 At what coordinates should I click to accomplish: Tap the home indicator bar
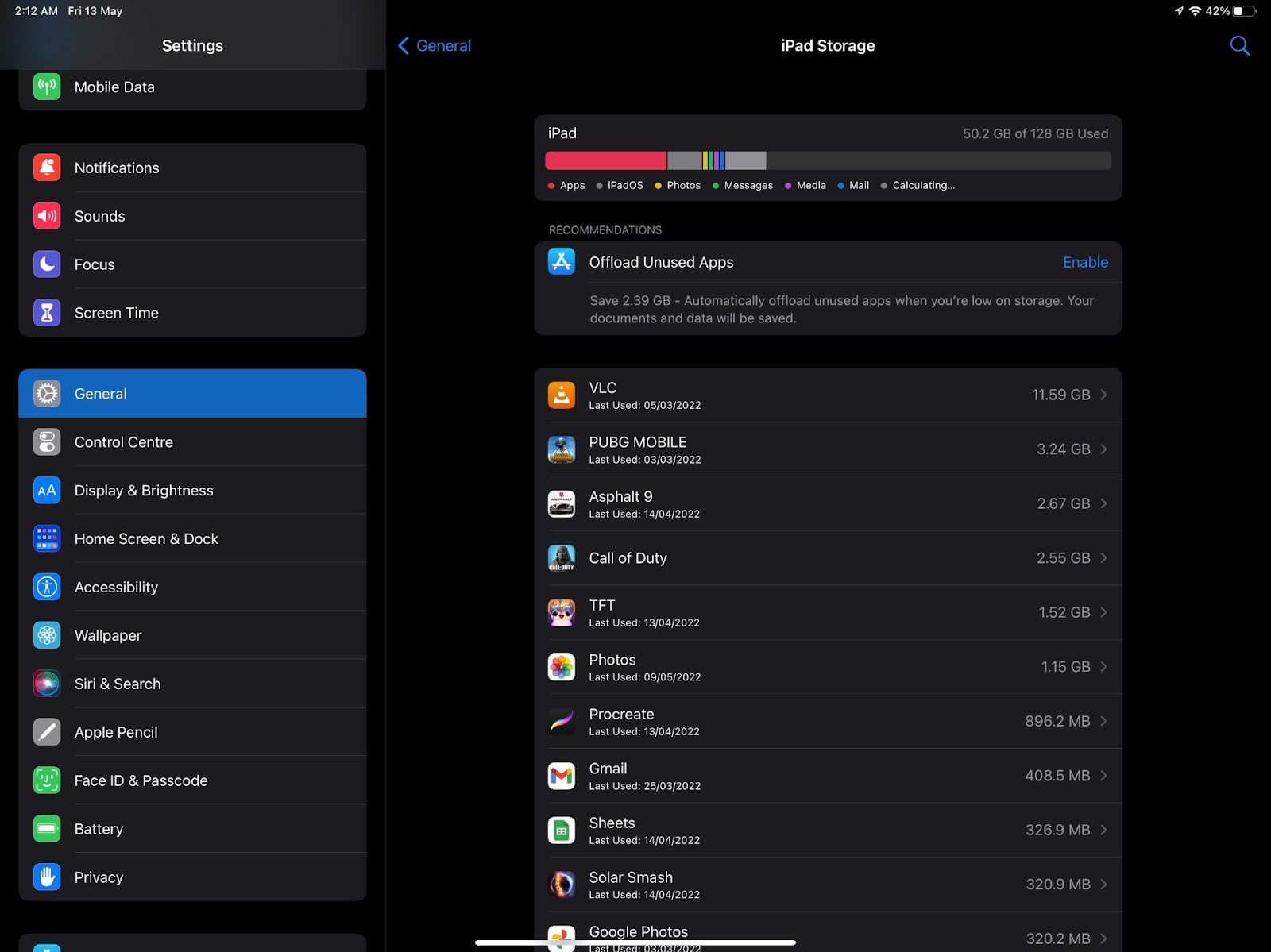coord(635,942)
